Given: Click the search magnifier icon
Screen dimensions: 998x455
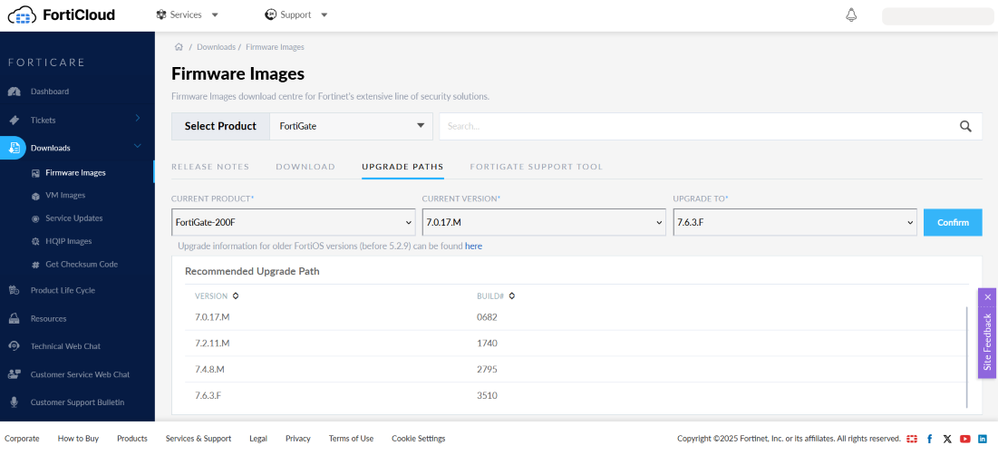Looking at the screenshot, I should [965, 126].
